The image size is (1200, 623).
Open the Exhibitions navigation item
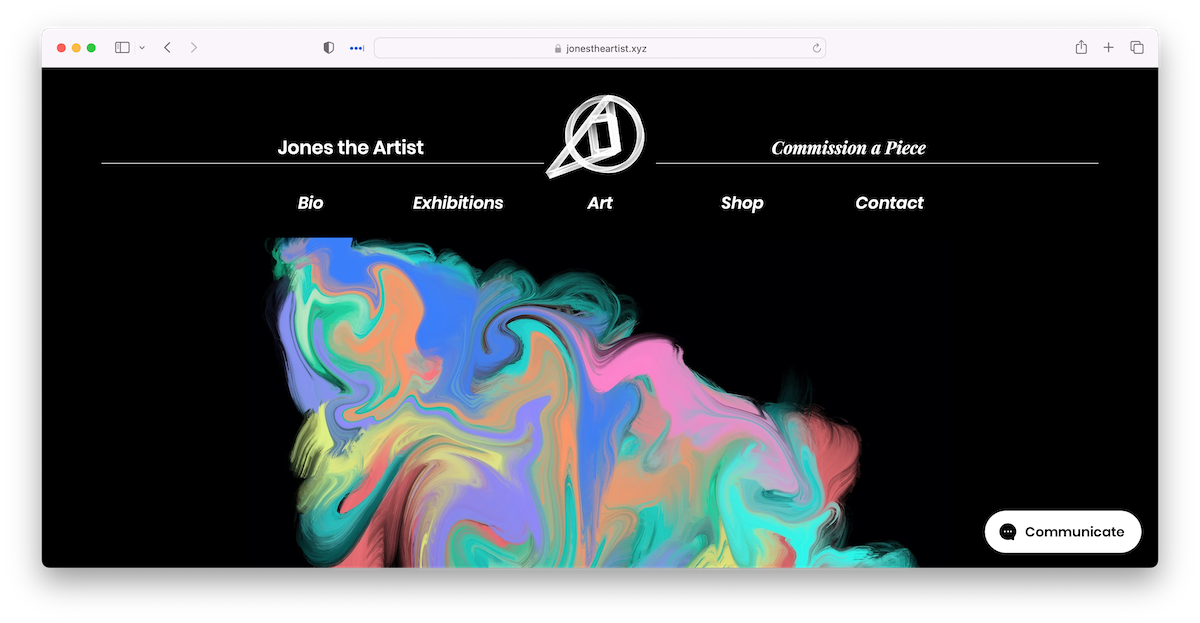[458, 203]
